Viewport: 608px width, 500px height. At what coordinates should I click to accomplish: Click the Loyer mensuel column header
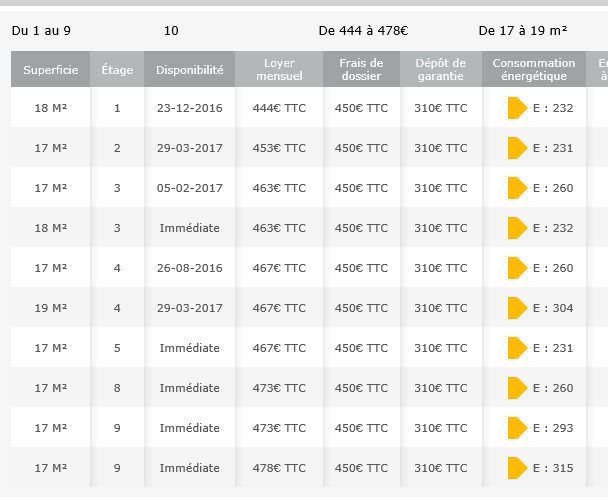[279, 70]
